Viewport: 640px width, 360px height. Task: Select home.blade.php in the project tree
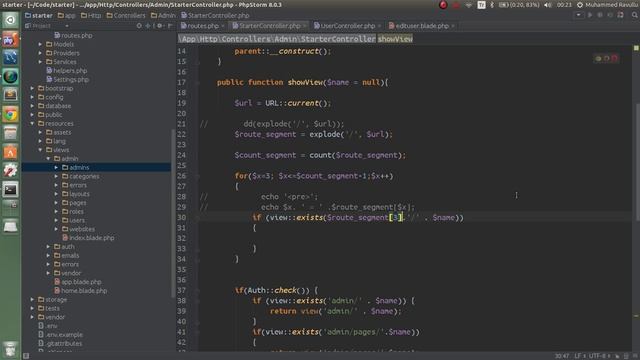pyautogui.click(x=80, y=291)
